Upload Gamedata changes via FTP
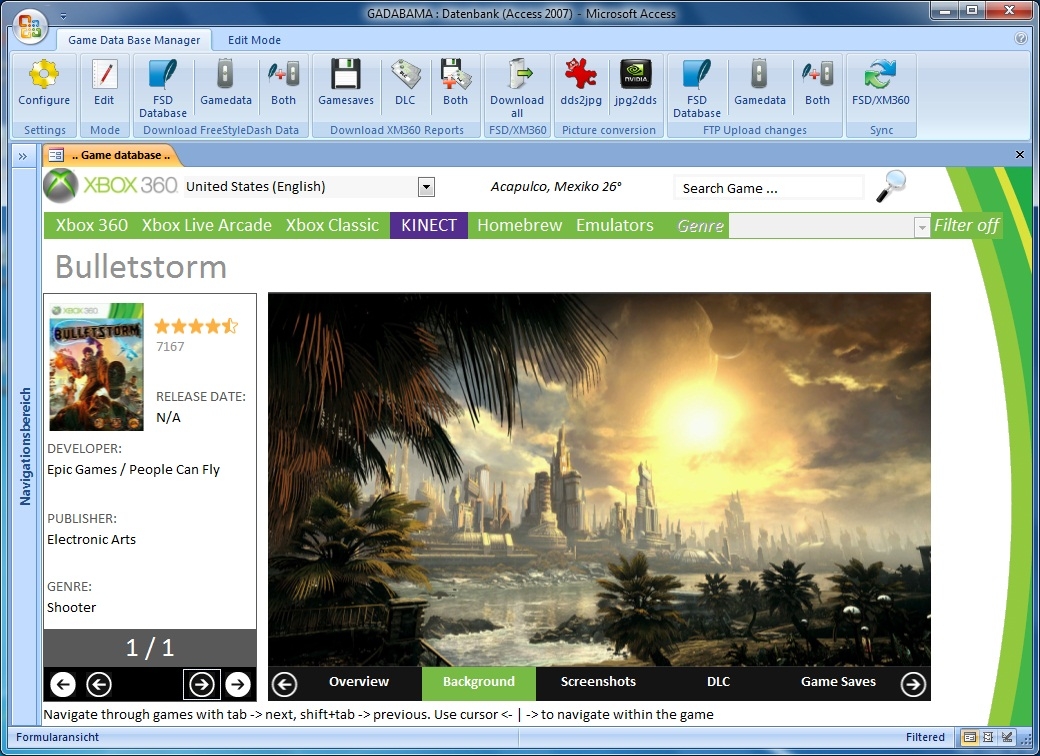 click(759, 83)
